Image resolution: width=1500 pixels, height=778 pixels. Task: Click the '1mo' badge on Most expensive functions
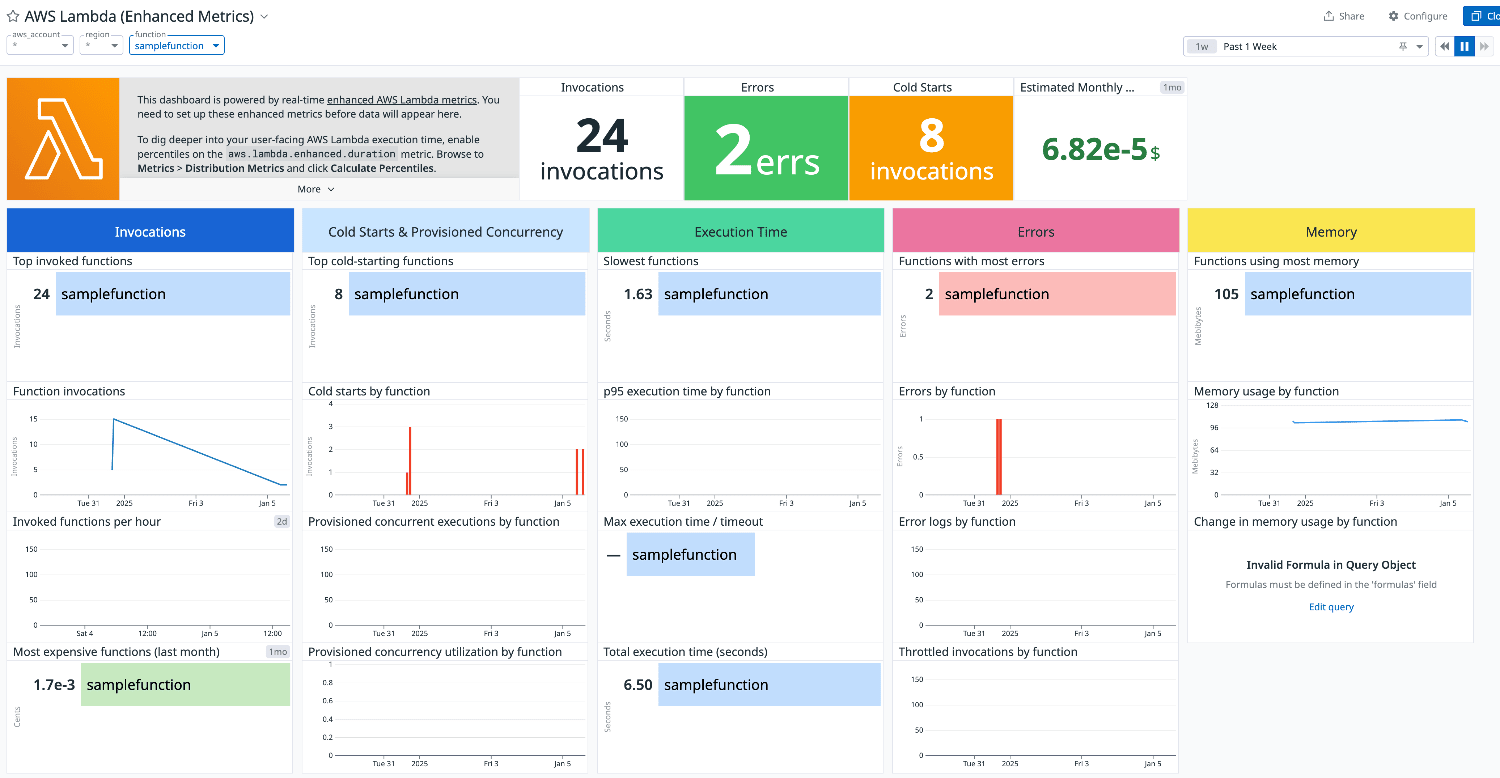point(278,652)
